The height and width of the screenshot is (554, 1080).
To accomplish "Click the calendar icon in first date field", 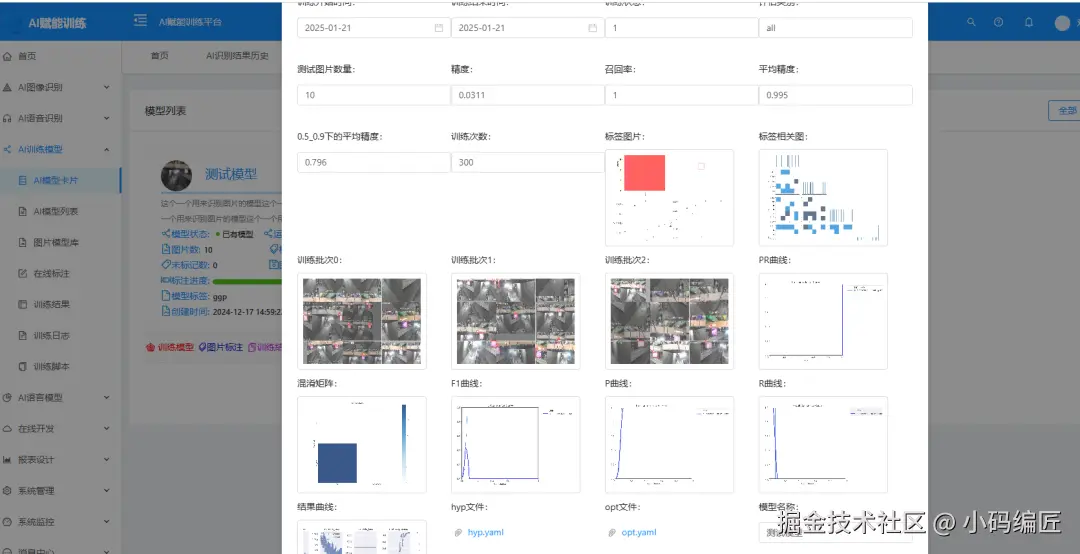I will pos(439,28).
